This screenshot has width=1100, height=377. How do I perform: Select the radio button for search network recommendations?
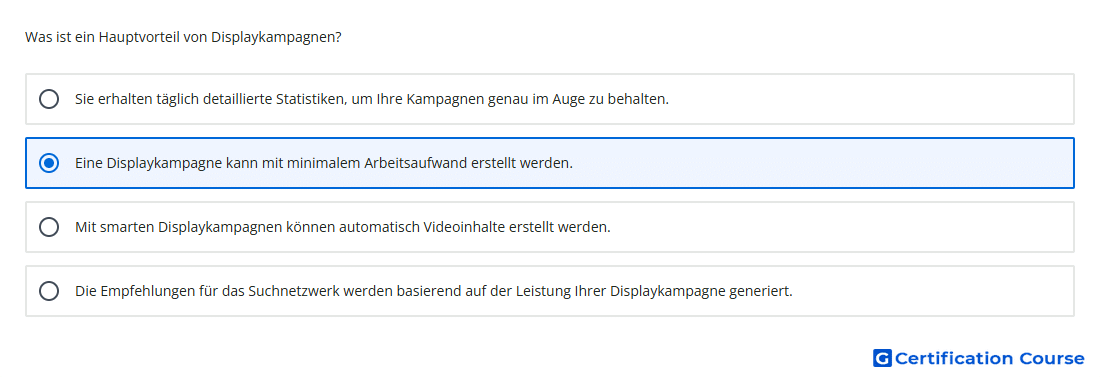49,291
